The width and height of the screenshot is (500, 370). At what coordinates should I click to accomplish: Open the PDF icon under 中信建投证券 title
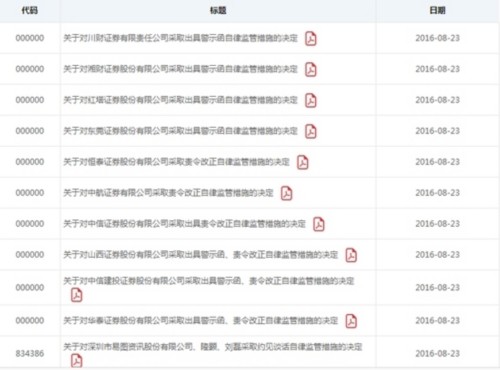pyautogui.click(x=76, y=295)
